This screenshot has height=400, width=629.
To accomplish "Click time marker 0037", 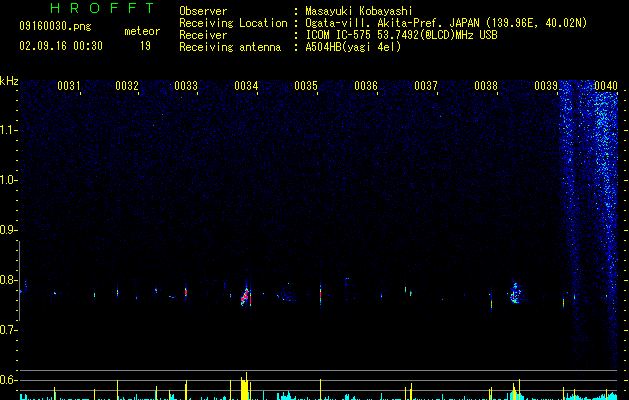I will point(426,86).
